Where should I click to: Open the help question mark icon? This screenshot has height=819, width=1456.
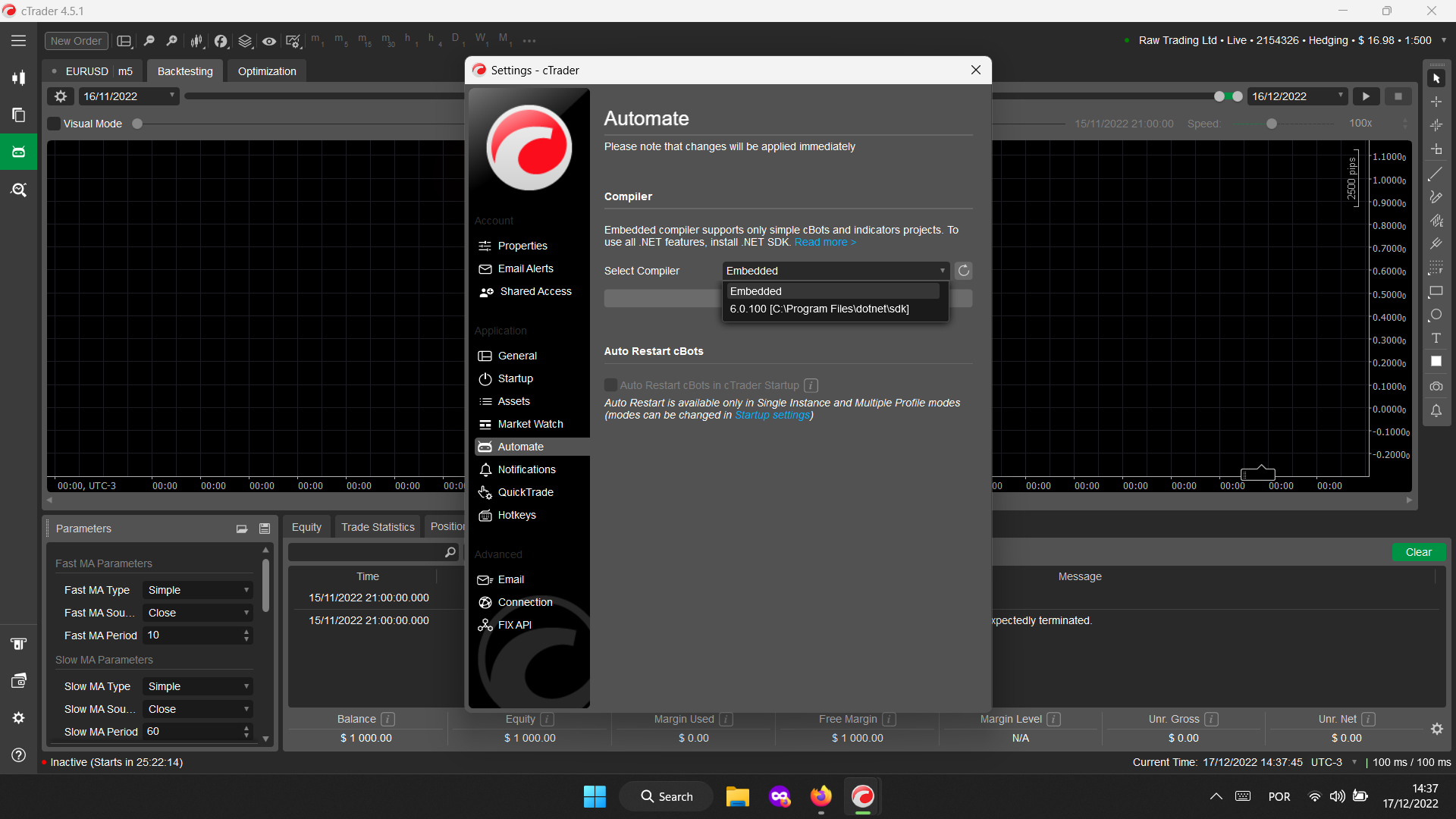[18, 755]
